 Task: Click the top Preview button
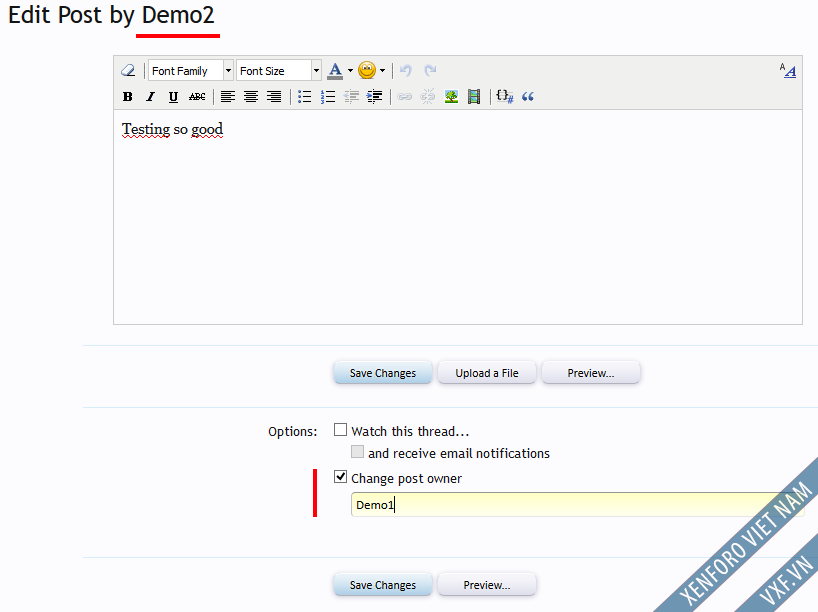point(591,373)
